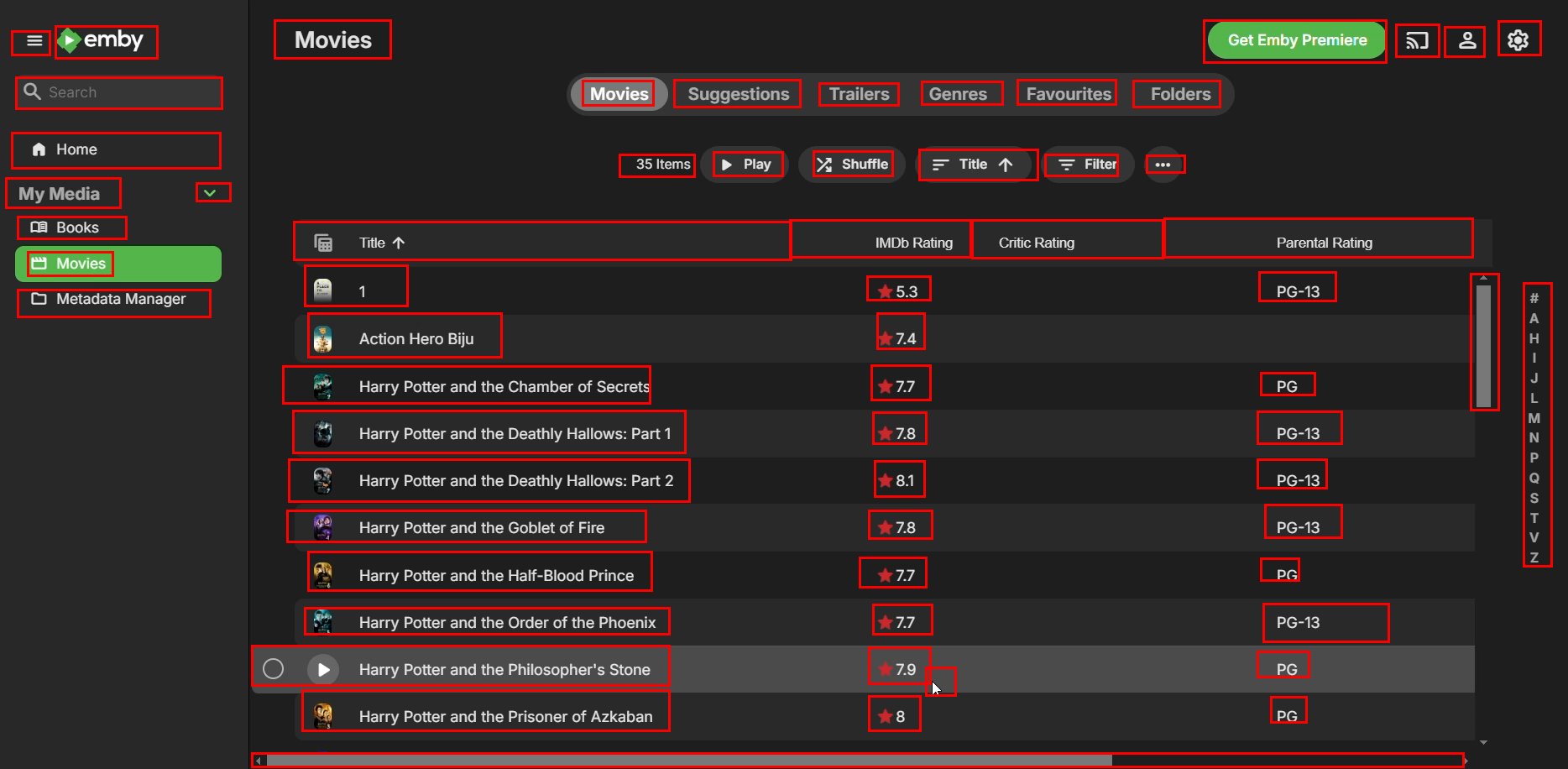Image resolution: width=1568 pixels, height=769 pixels.
Task: Switch to the Genres tab
Action: tap(958, 94)
